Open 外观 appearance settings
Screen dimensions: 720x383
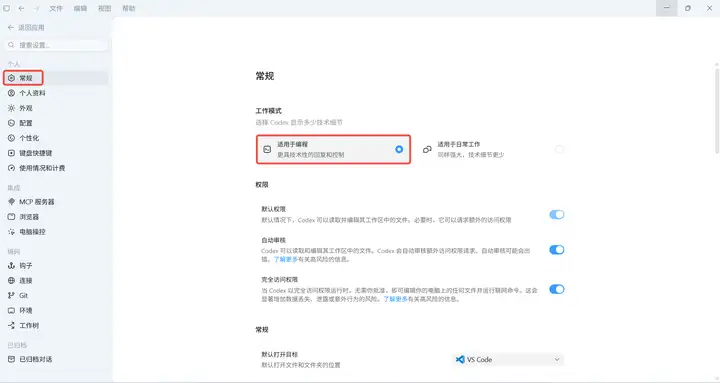[56, 108]
